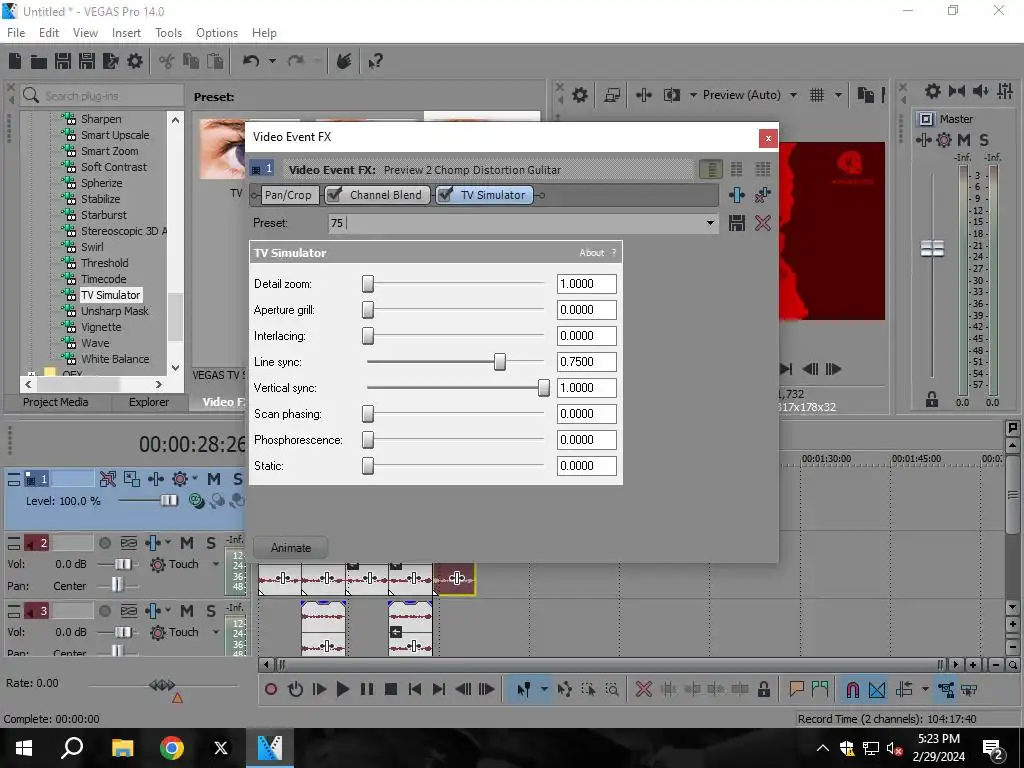Open plug-in chain button in Video Event FX
Viewport: 1024px width, 768px height.
tap(737, 195)
